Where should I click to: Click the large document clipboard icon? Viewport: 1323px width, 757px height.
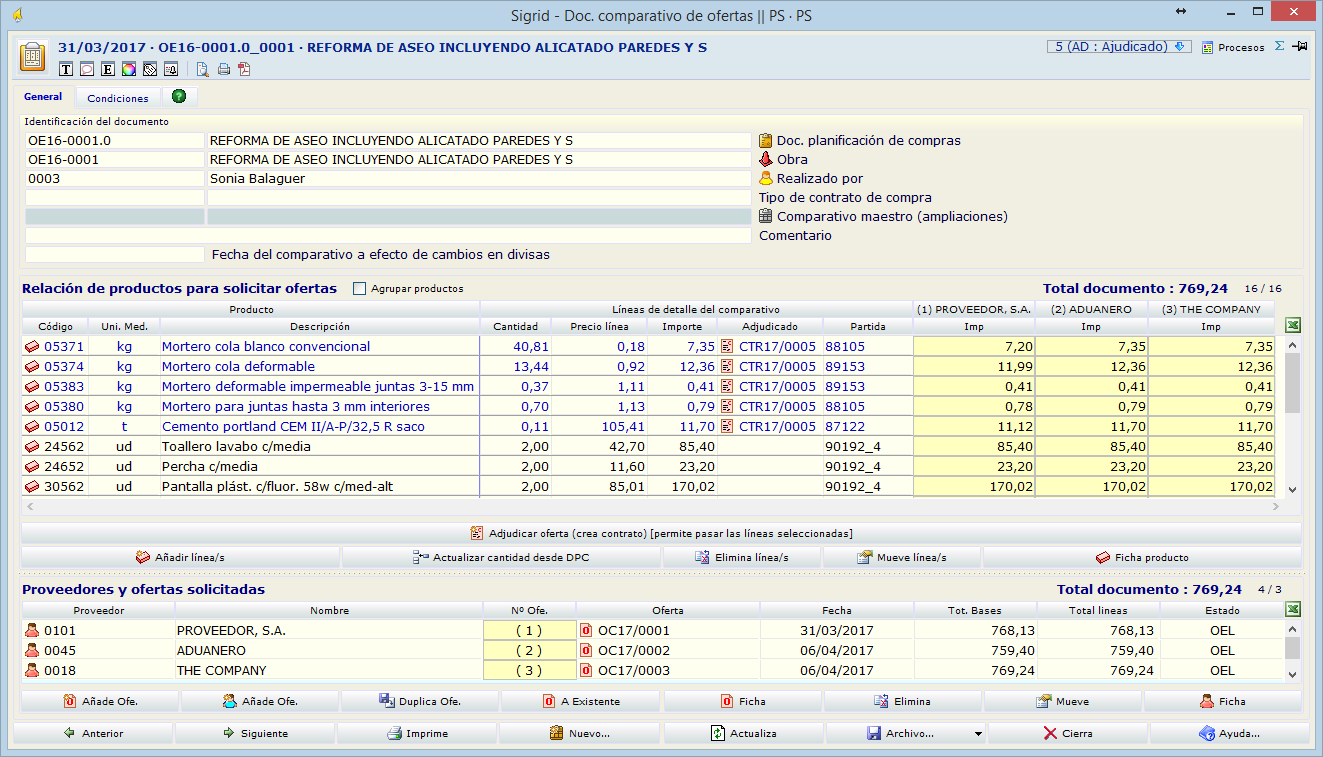(33, 56)
